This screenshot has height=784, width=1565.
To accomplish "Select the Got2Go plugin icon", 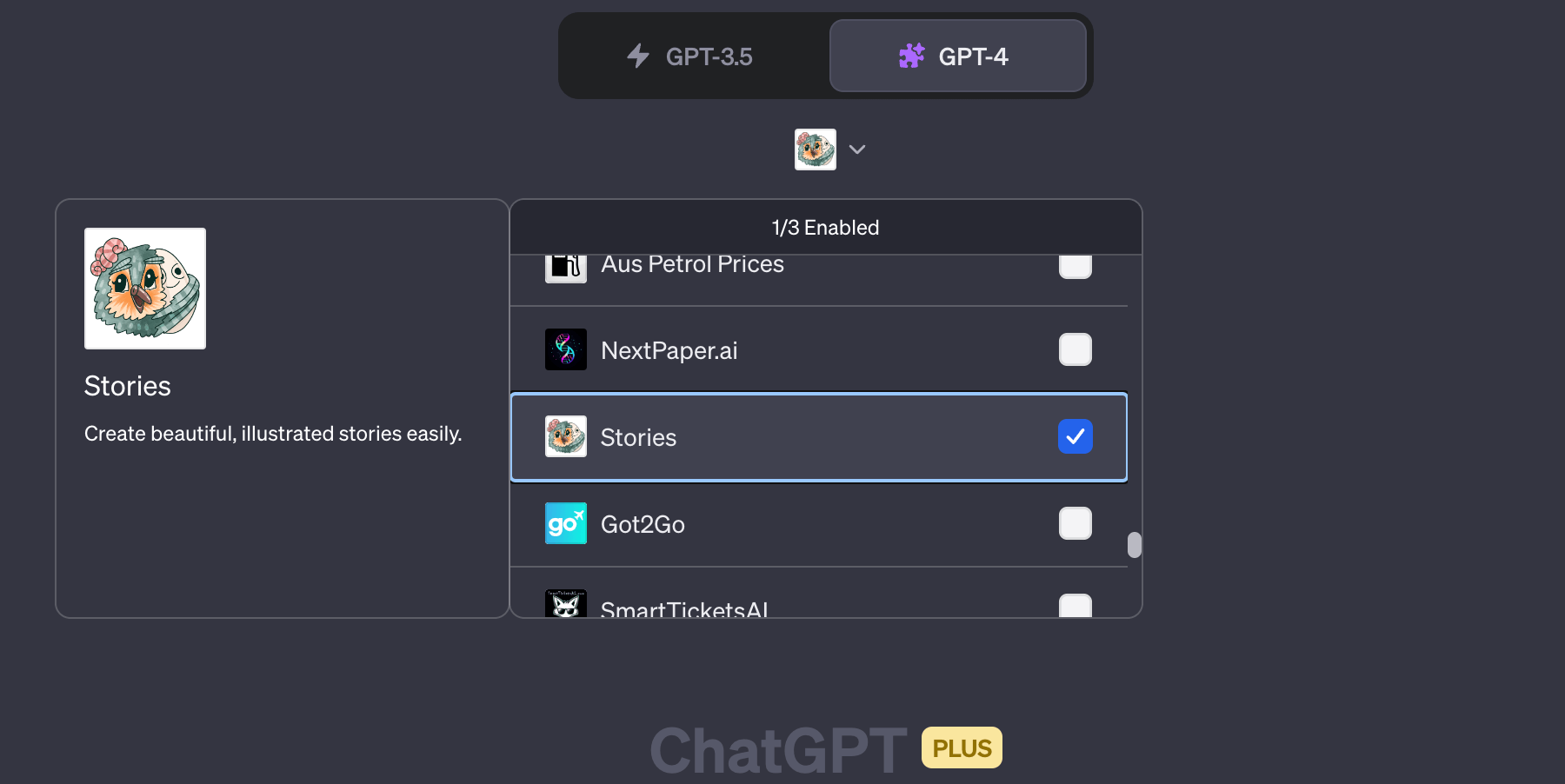I will click(565, 523).
